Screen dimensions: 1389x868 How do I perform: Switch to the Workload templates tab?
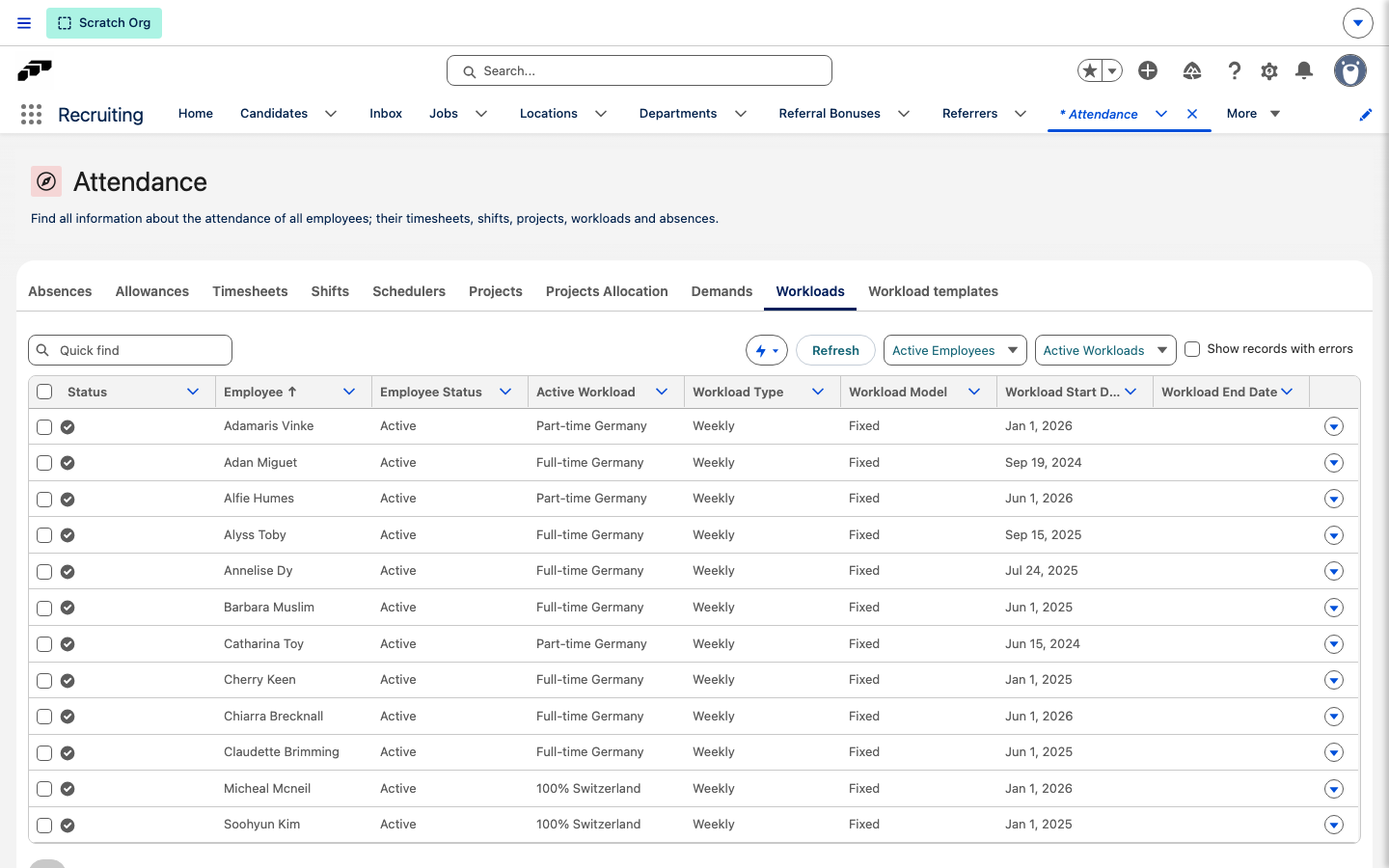coord(933,291)
